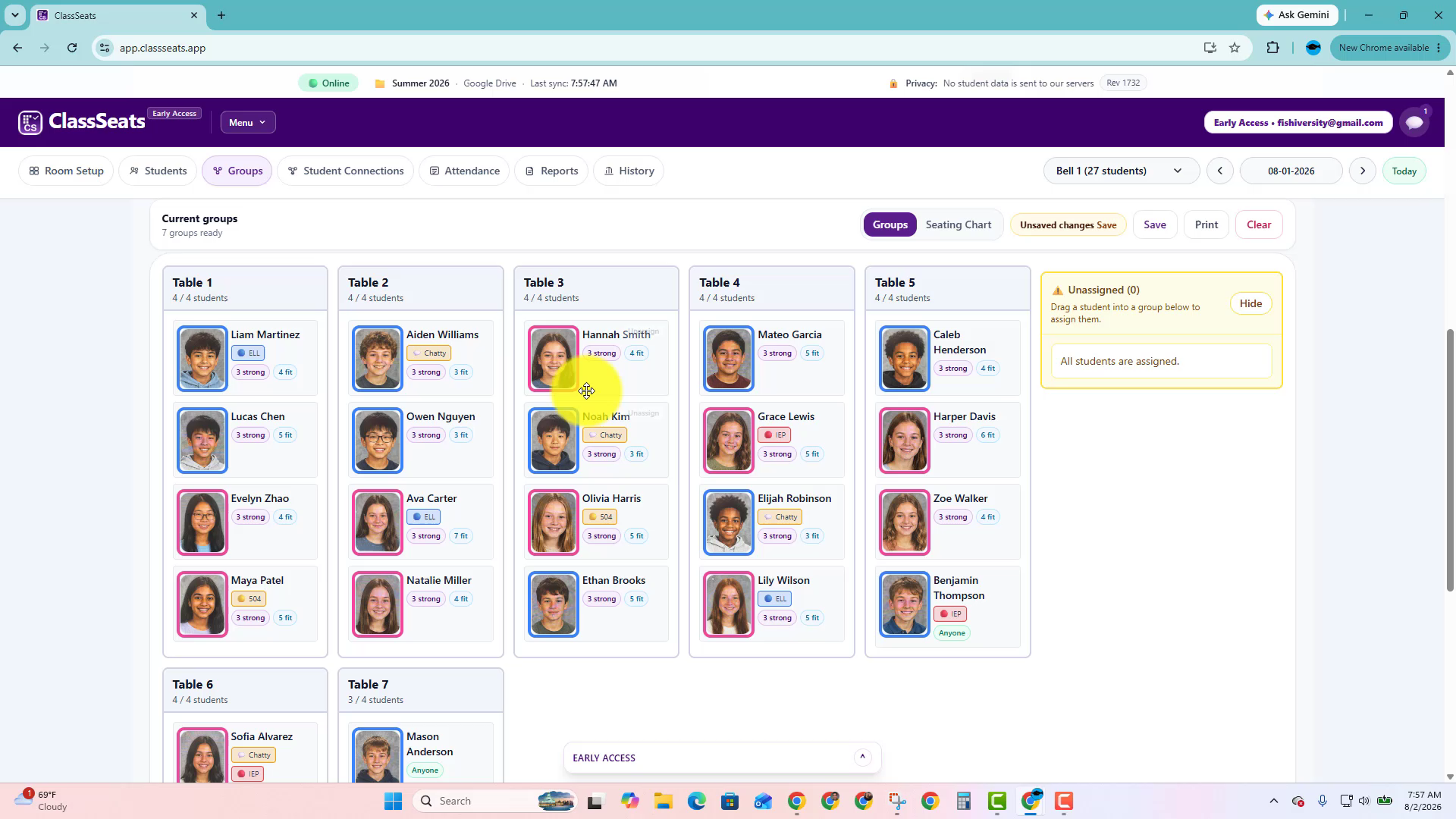
Task: Switch view to Seating Chart
Action: tap(958, 224)
